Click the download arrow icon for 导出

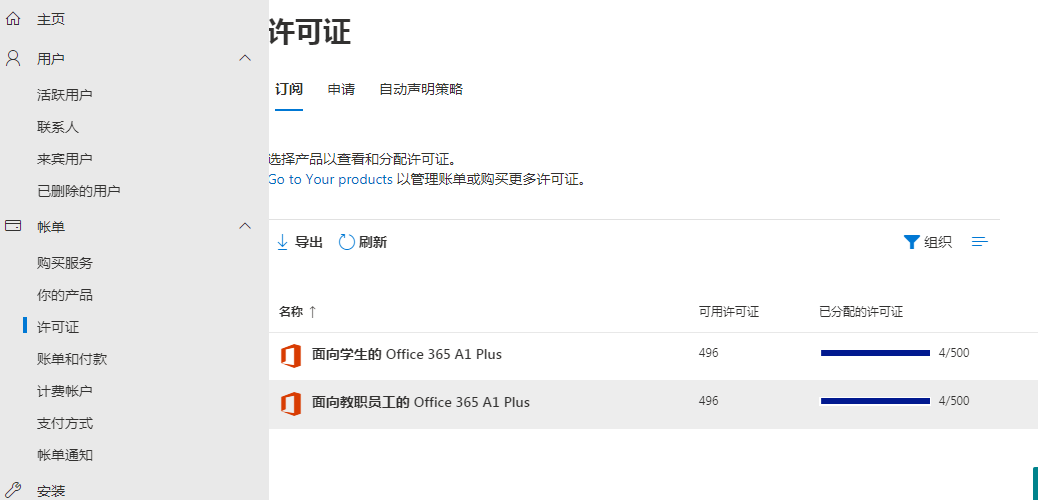point(282,242)
